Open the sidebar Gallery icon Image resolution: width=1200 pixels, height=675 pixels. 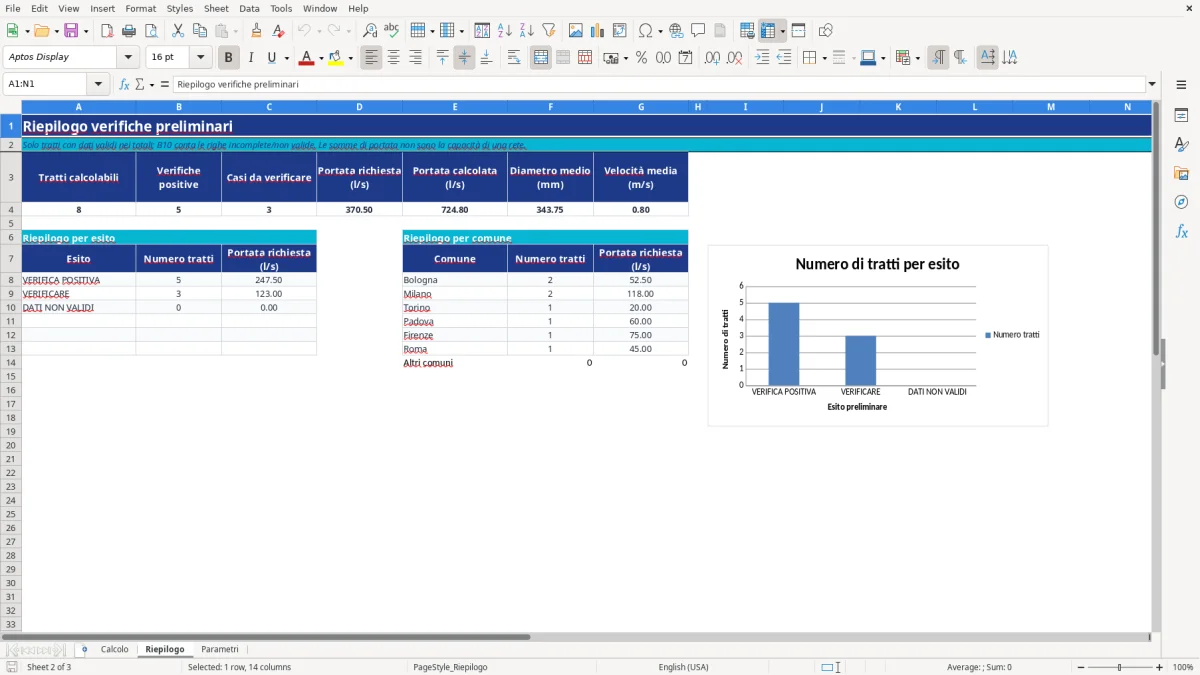pos(1181,173)
